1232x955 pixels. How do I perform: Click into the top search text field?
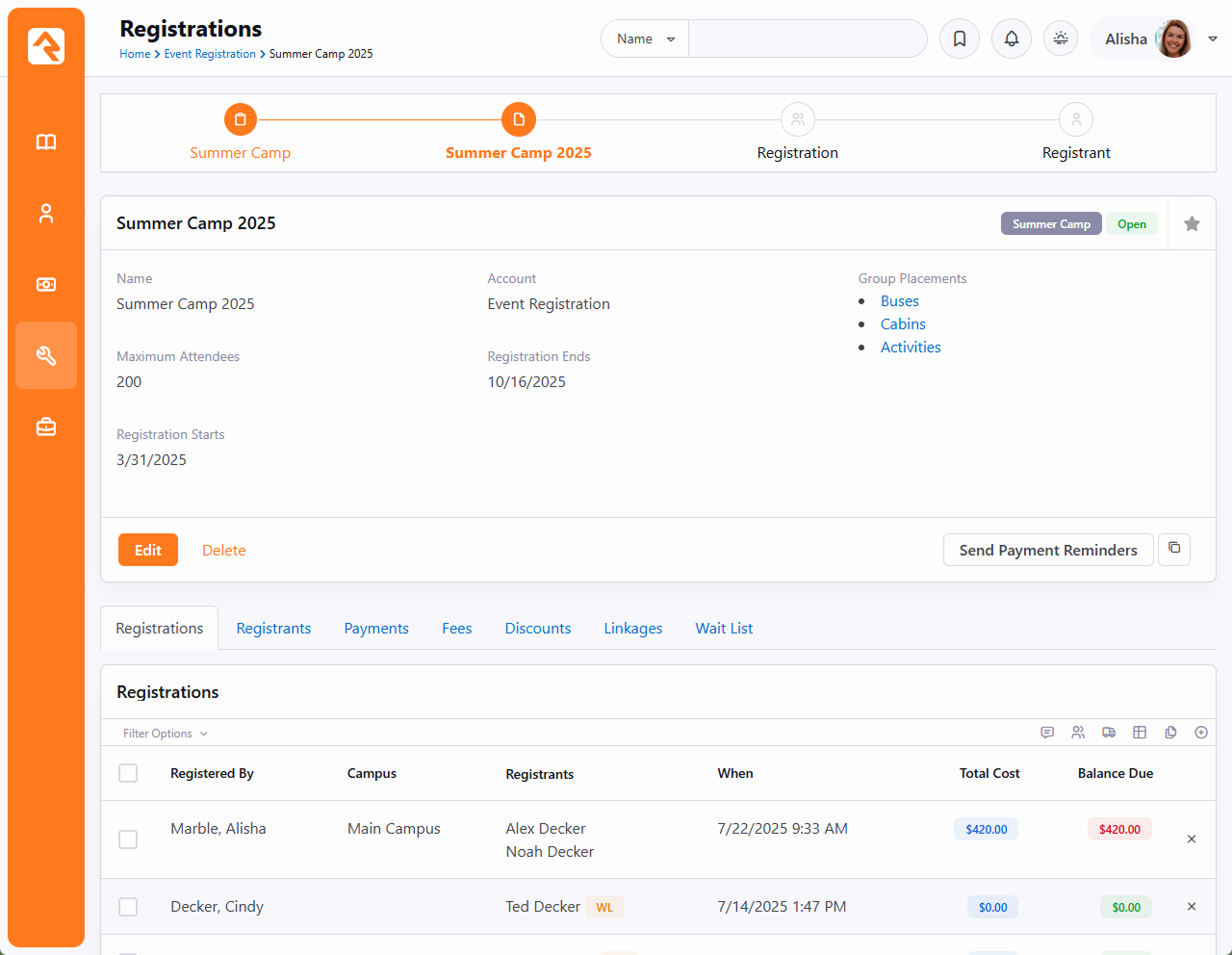807,39
